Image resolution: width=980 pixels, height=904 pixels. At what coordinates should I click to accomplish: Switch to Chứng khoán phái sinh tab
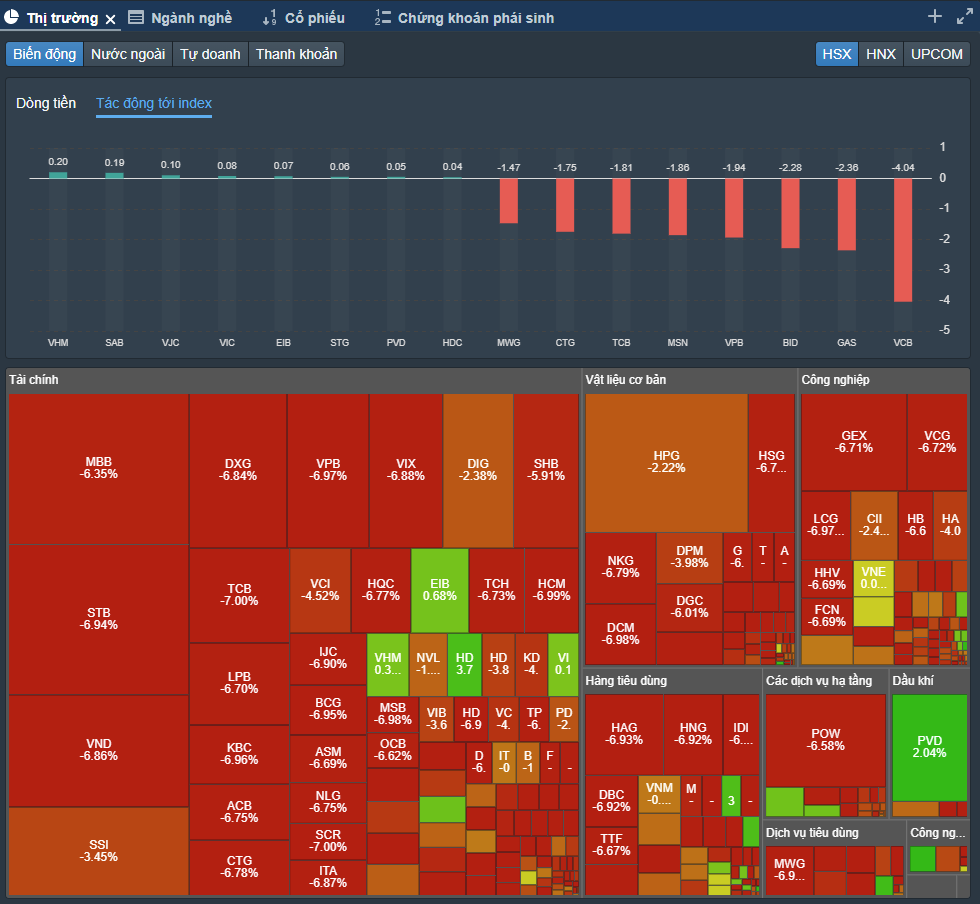click(475, 18)
